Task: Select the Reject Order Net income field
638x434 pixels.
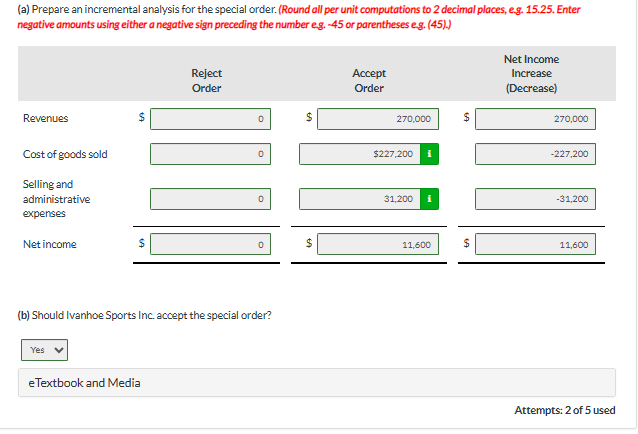Action: point(210,244)
